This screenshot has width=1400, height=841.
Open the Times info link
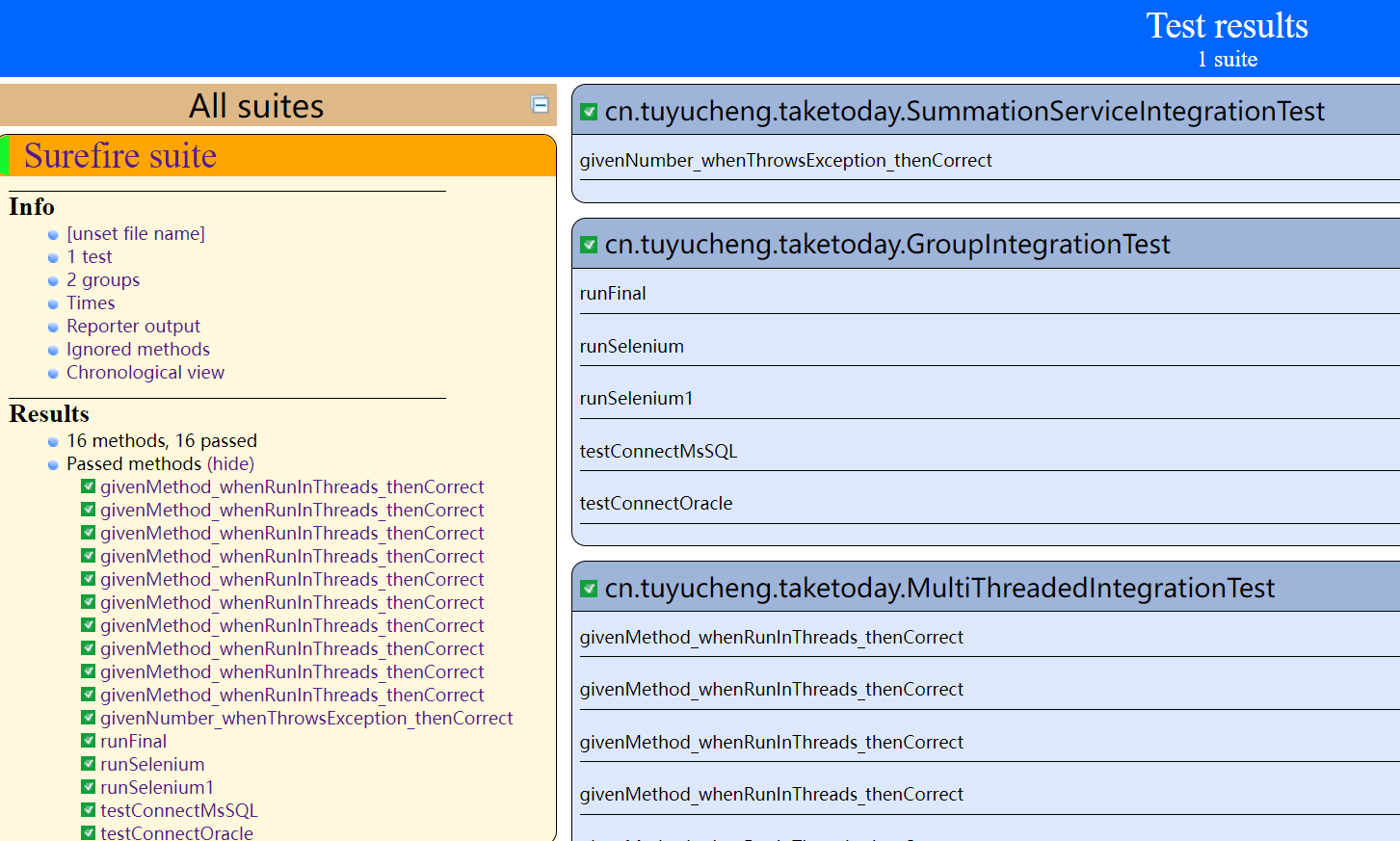pos(91,302)
